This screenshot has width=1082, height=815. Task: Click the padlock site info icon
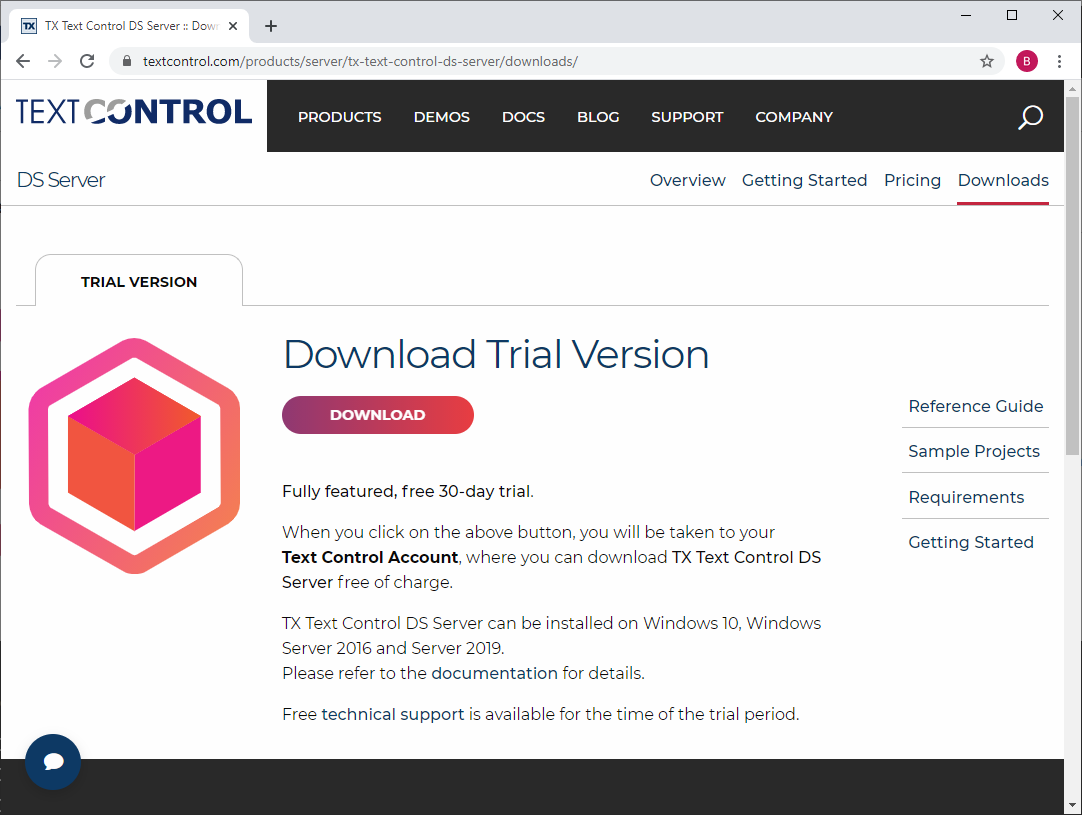tap(127, 61)
